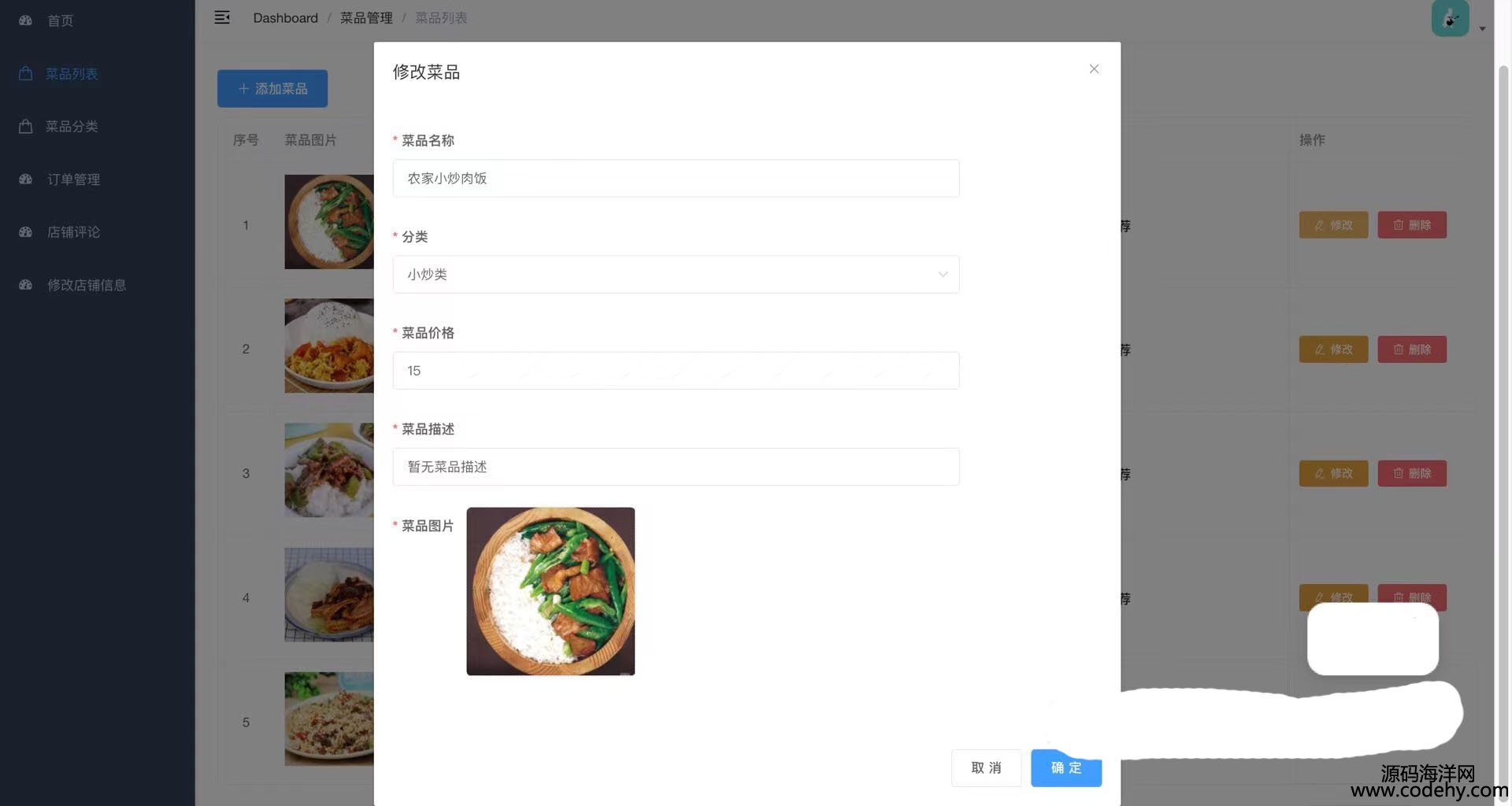Expand the 分类 dropdown arrow

pos(943,275)
